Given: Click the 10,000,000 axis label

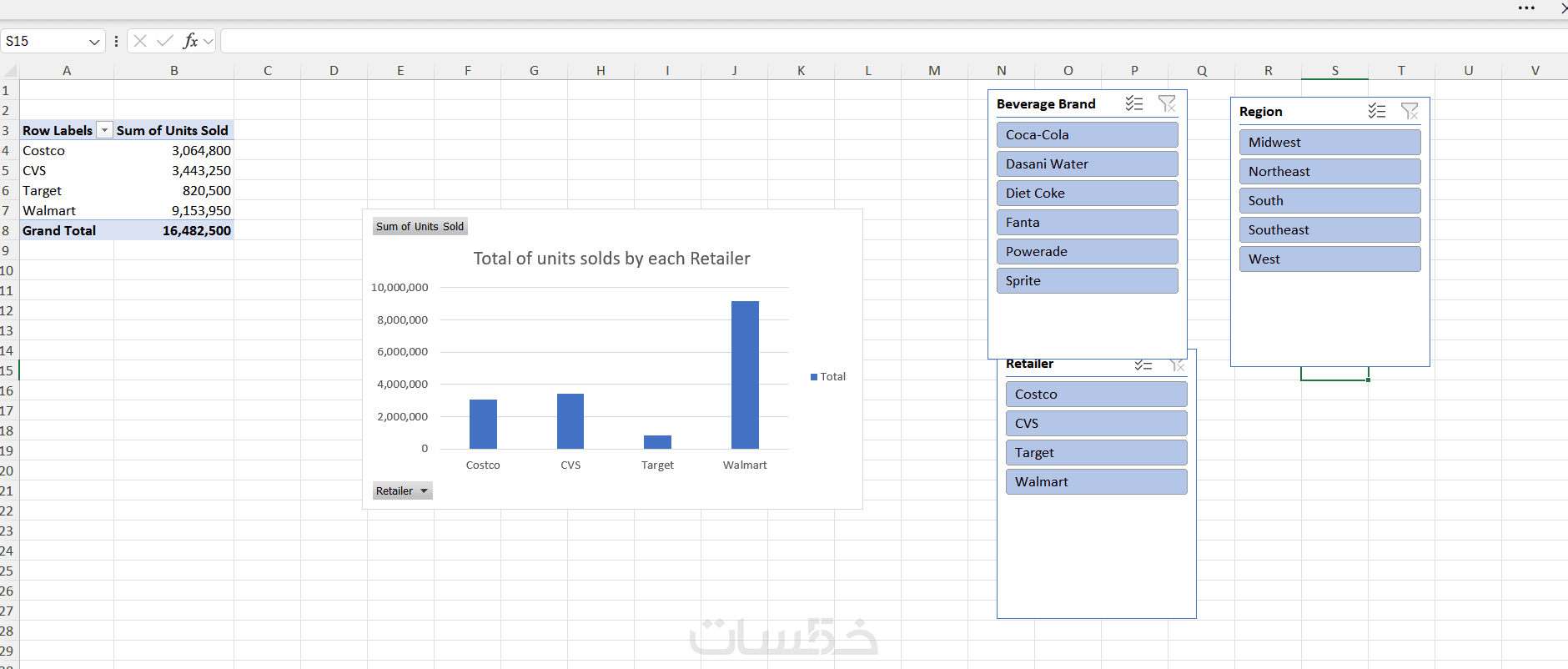Looking at the screenshot, I should (400, 287).
